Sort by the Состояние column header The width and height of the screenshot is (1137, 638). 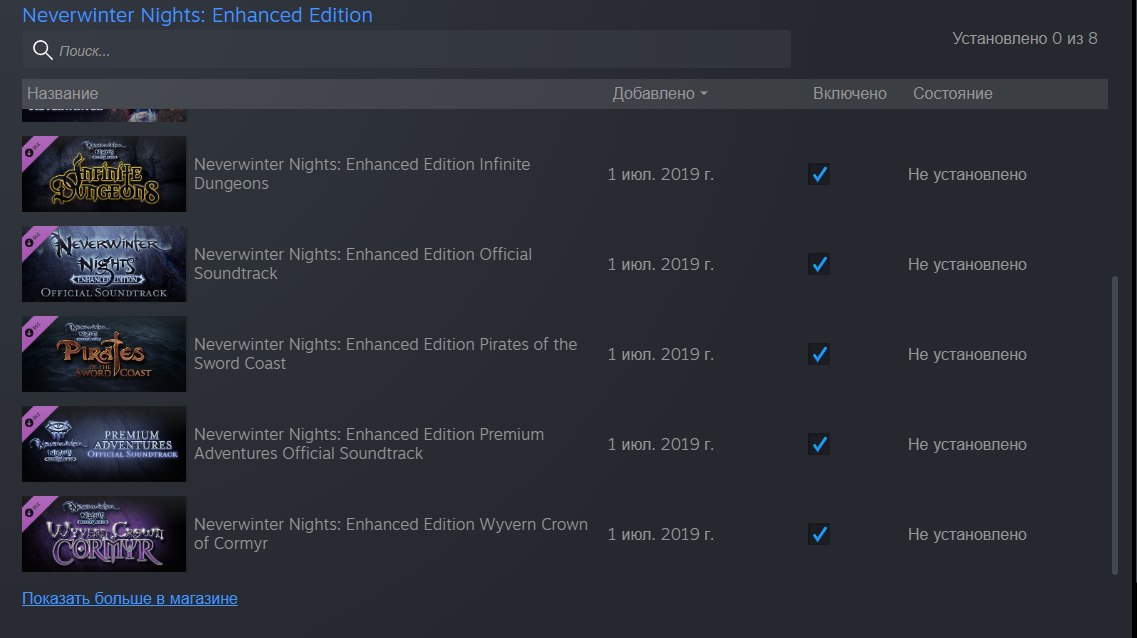tap(952, 94)
